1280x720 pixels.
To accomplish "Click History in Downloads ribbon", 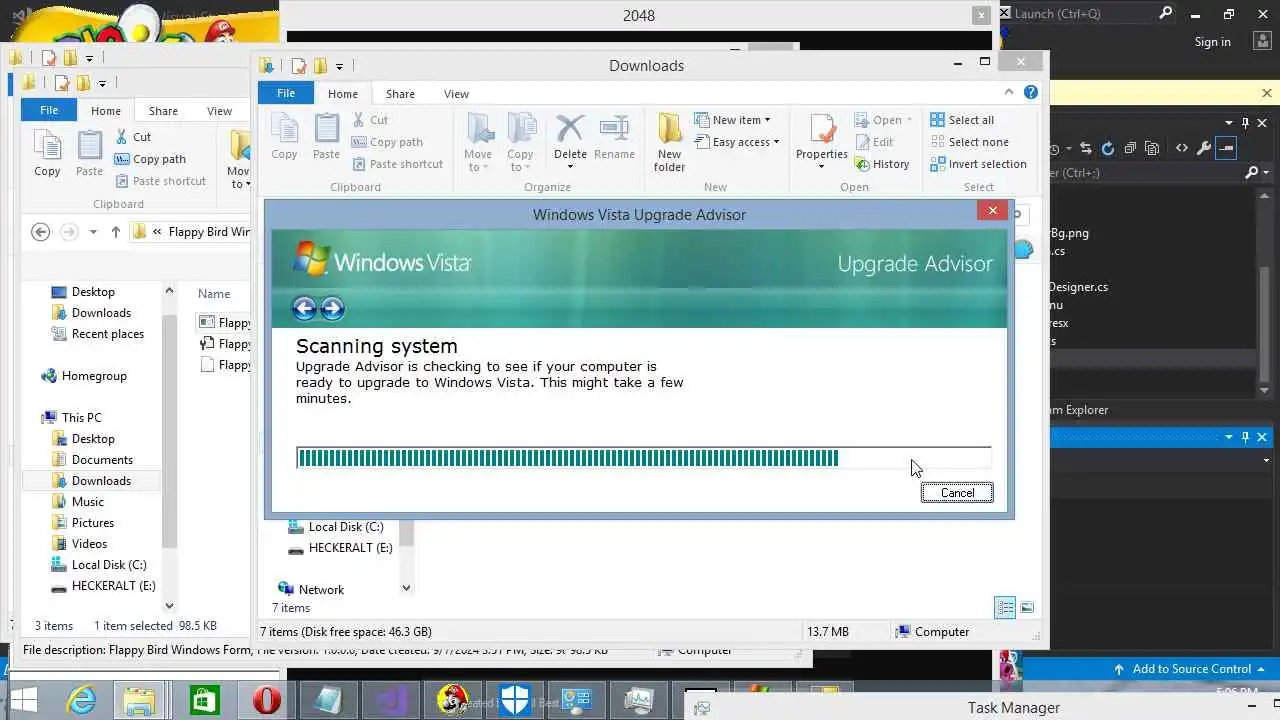I will pyautogui.click(x=882, y=164).
